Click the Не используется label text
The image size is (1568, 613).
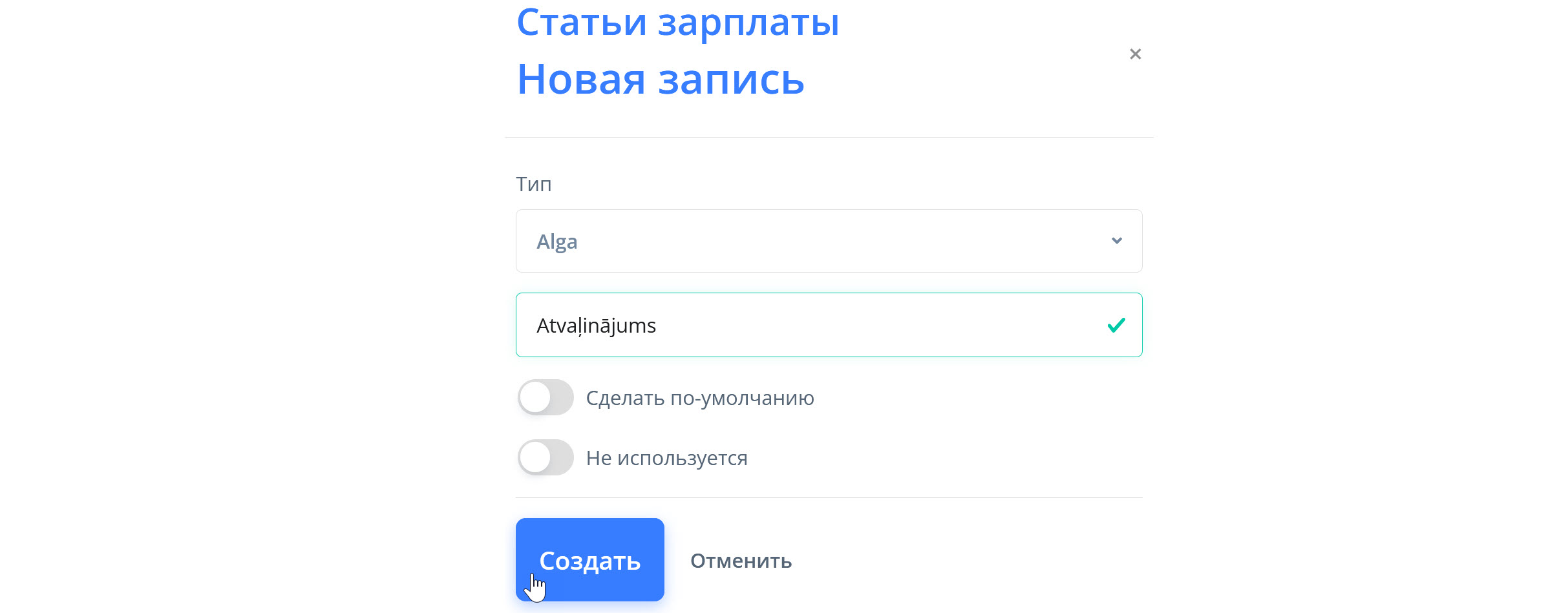tap(666, 458)
